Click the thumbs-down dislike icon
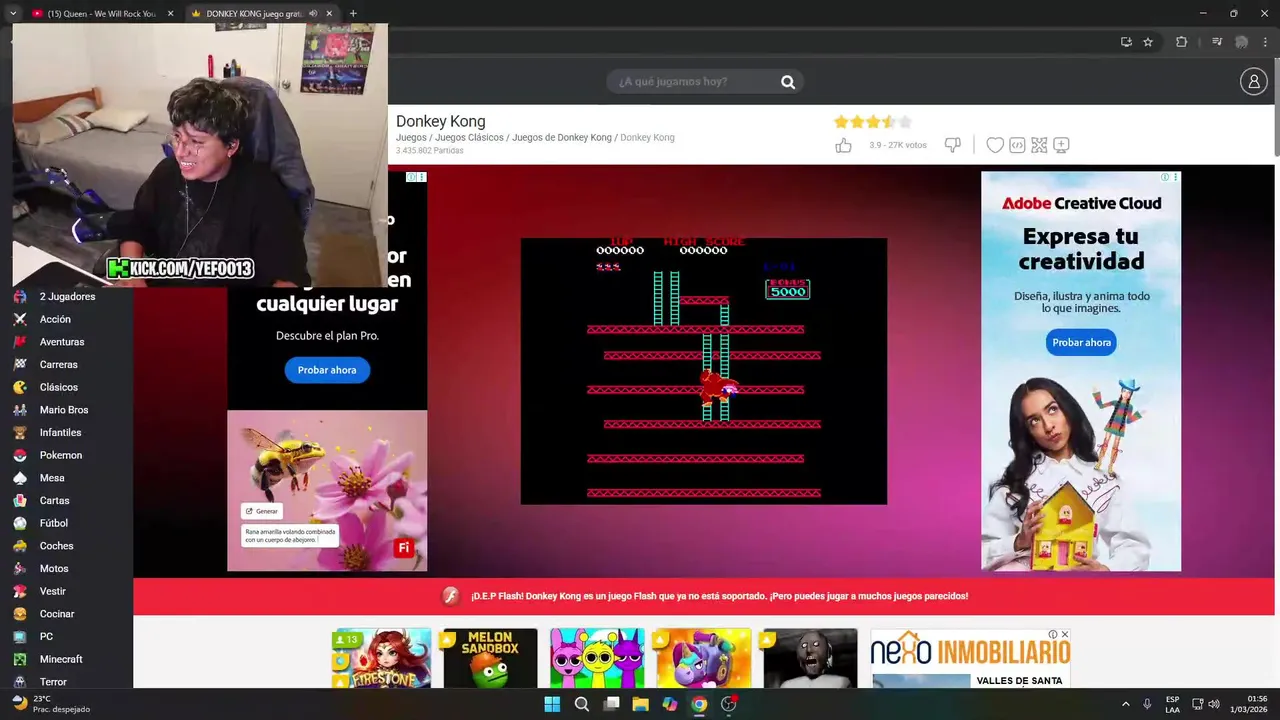Screen dimensions: 1280x720 953,145
